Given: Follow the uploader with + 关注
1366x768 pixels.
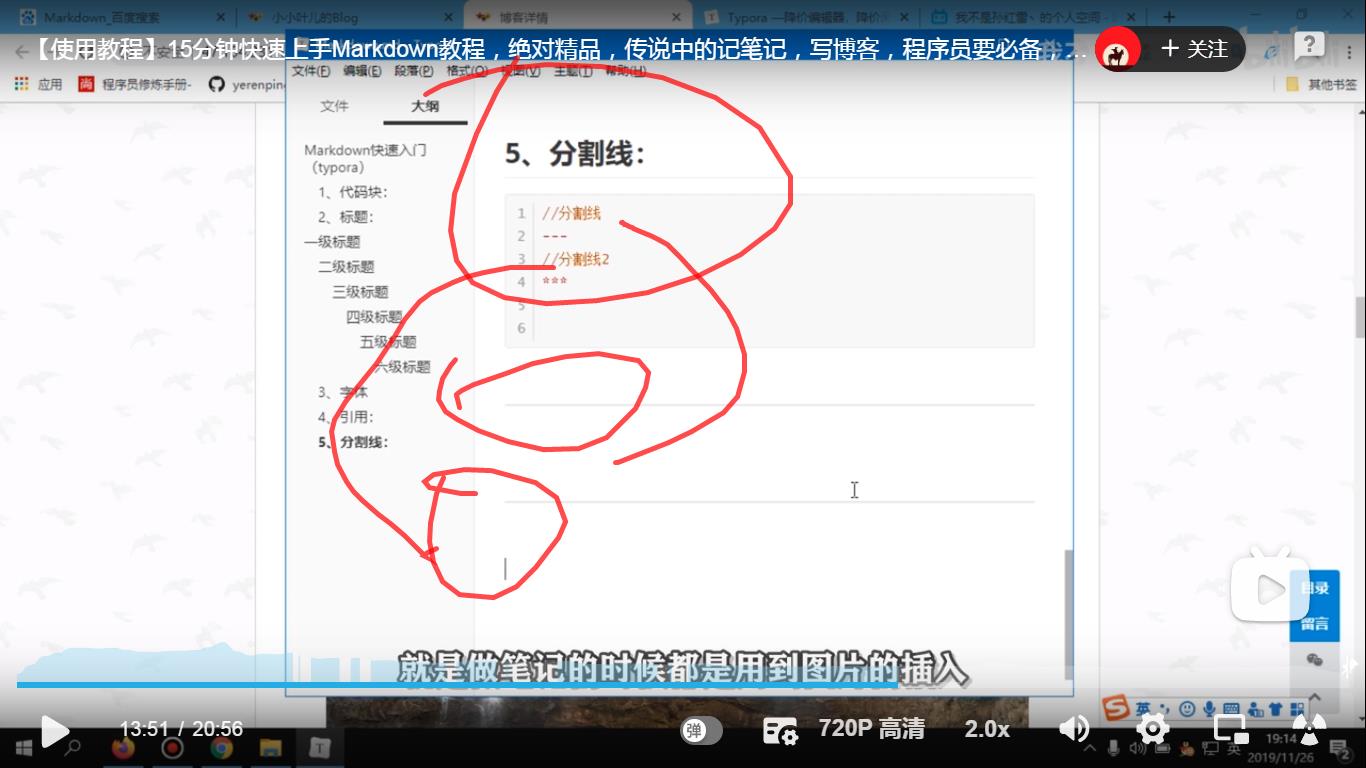Looking at the screenshot, I should click(x=1194, y=49).
